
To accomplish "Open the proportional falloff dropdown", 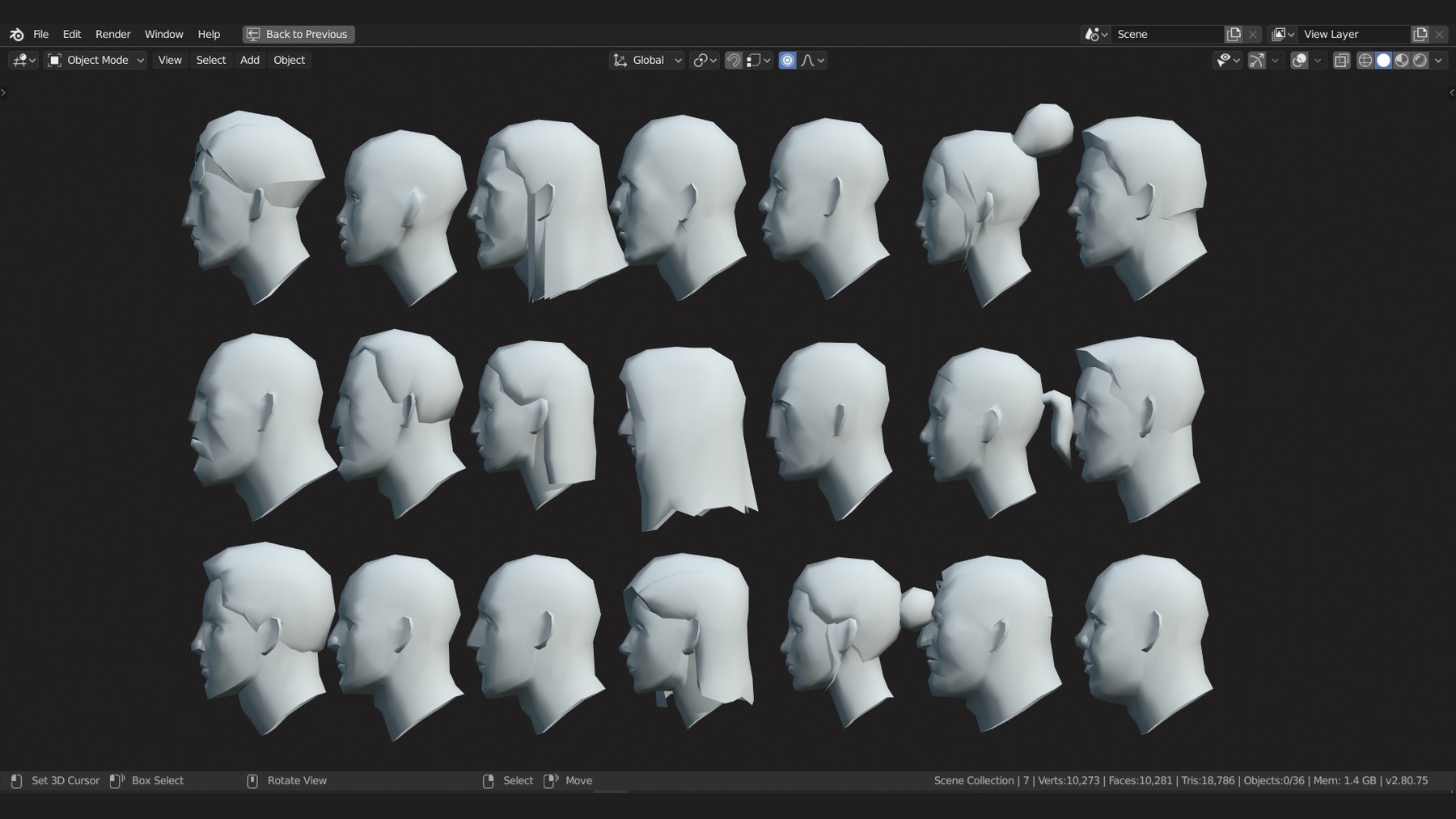I will [x=813, y=60].
